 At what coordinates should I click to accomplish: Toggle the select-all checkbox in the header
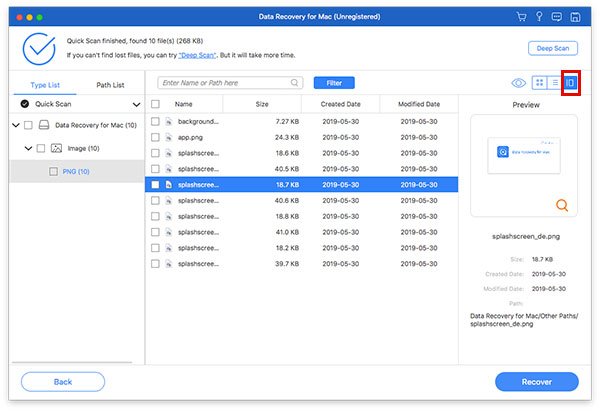click(155, 104)
